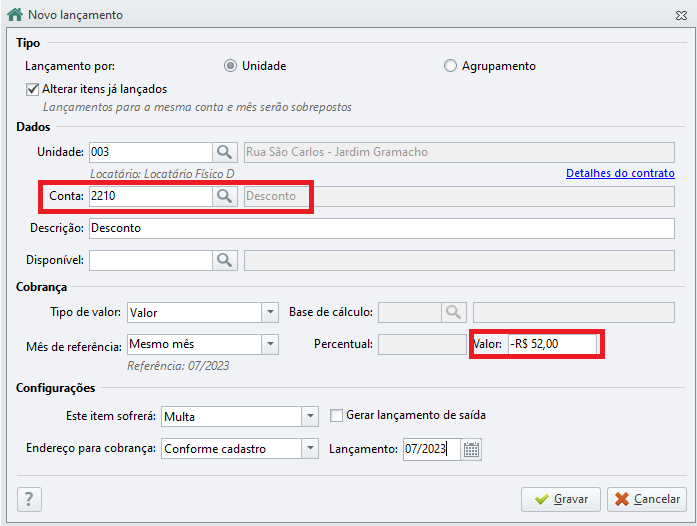
Task: Select the Unidade radio option
Action: (x=230, y=66)
